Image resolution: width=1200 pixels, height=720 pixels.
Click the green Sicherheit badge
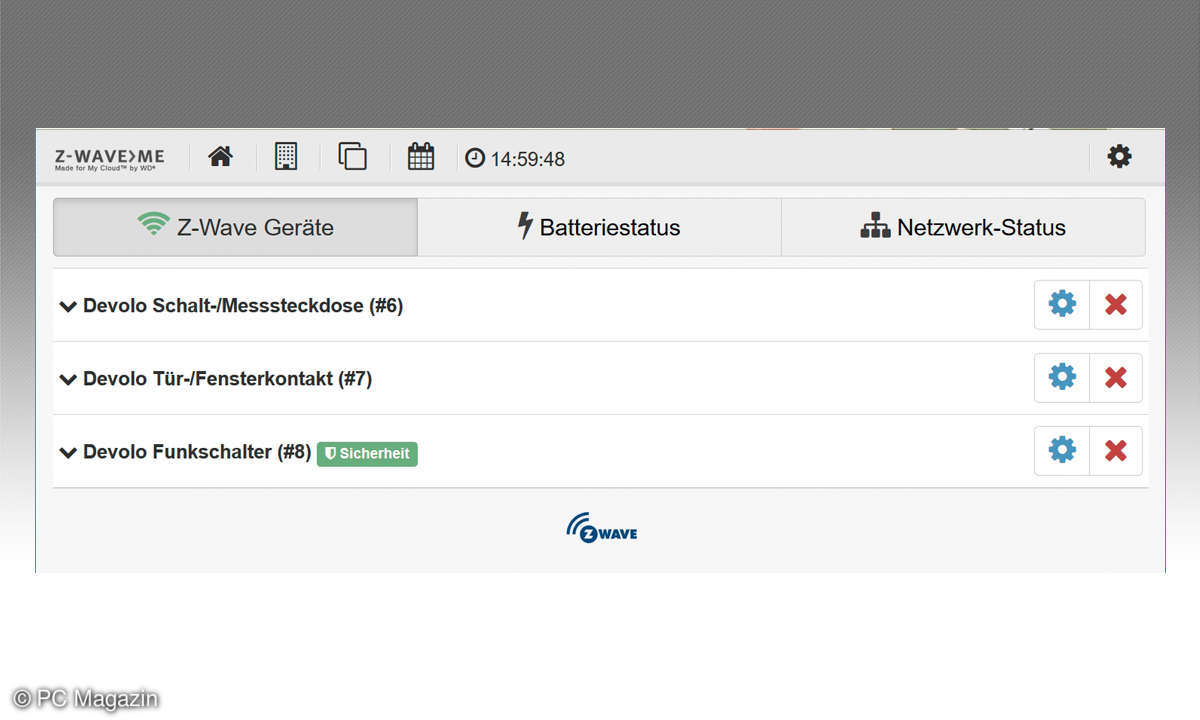tap(367, 454)
